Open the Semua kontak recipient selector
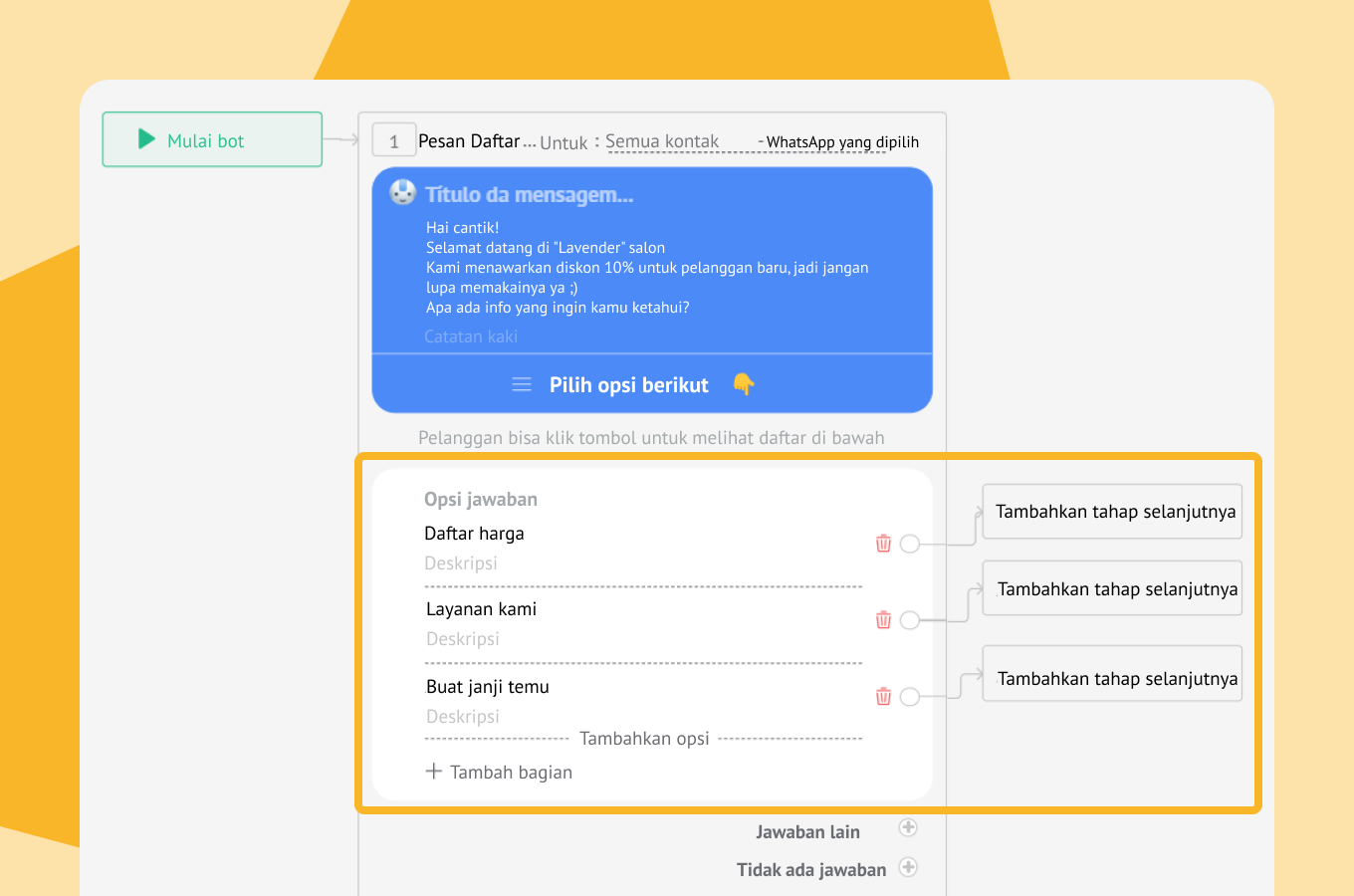The width and height of the screenshot is (1354, 896). pos(662,141)
